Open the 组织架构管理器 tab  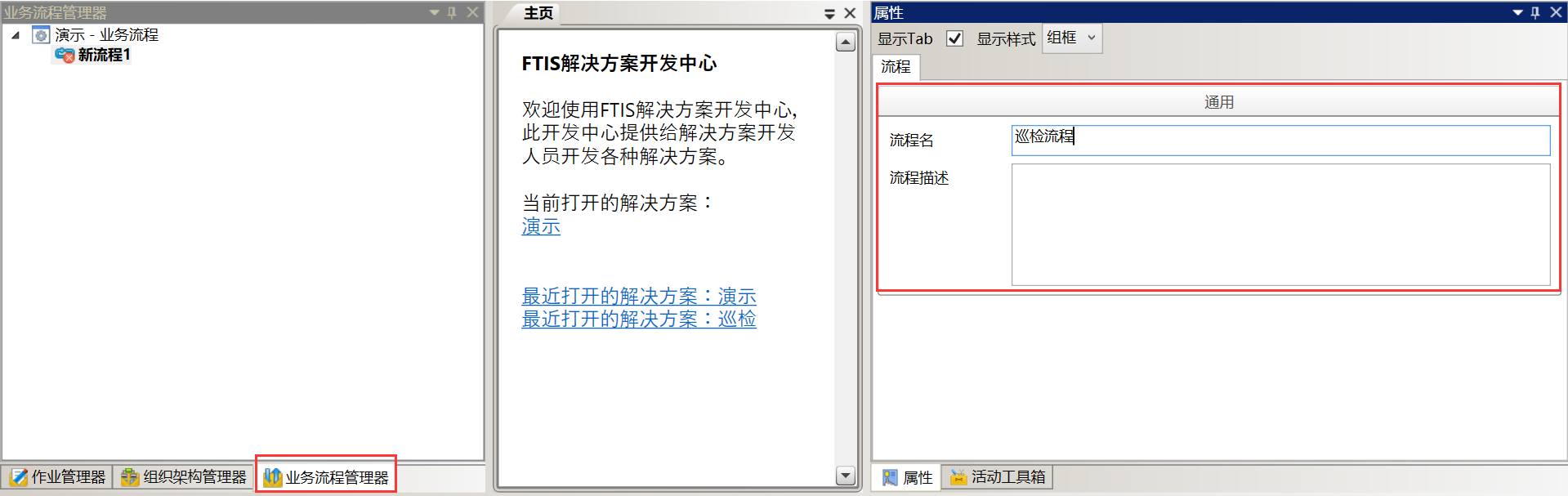pyautogui.click(x=185, y=476)
